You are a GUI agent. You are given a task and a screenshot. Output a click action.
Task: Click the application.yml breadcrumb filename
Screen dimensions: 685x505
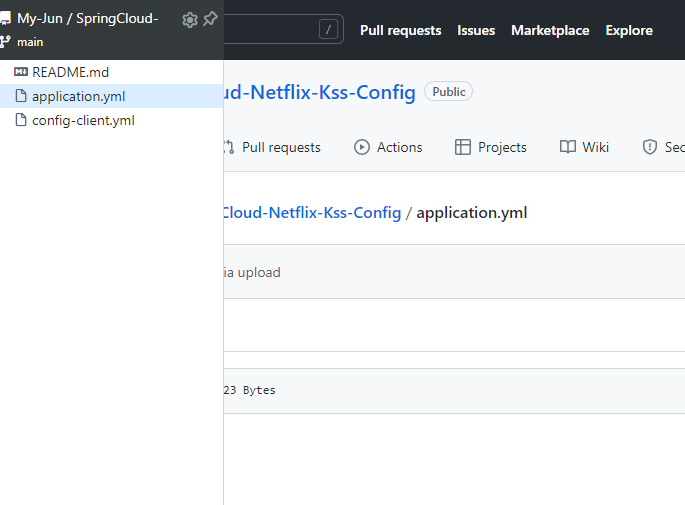pos(472,213)
